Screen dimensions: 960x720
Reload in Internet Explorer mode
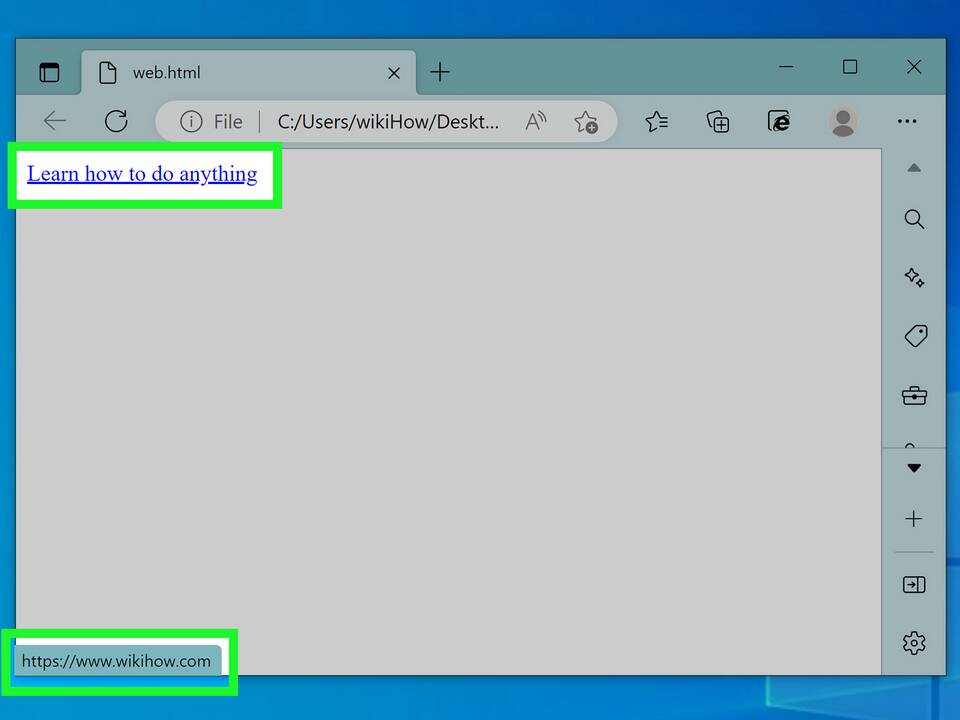point(779,121)
